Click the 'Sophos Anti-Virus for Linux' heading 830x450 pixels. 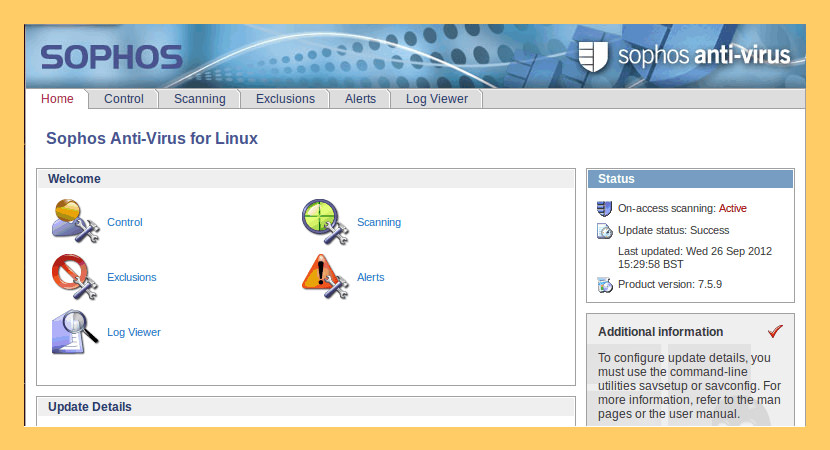point(152,139)
